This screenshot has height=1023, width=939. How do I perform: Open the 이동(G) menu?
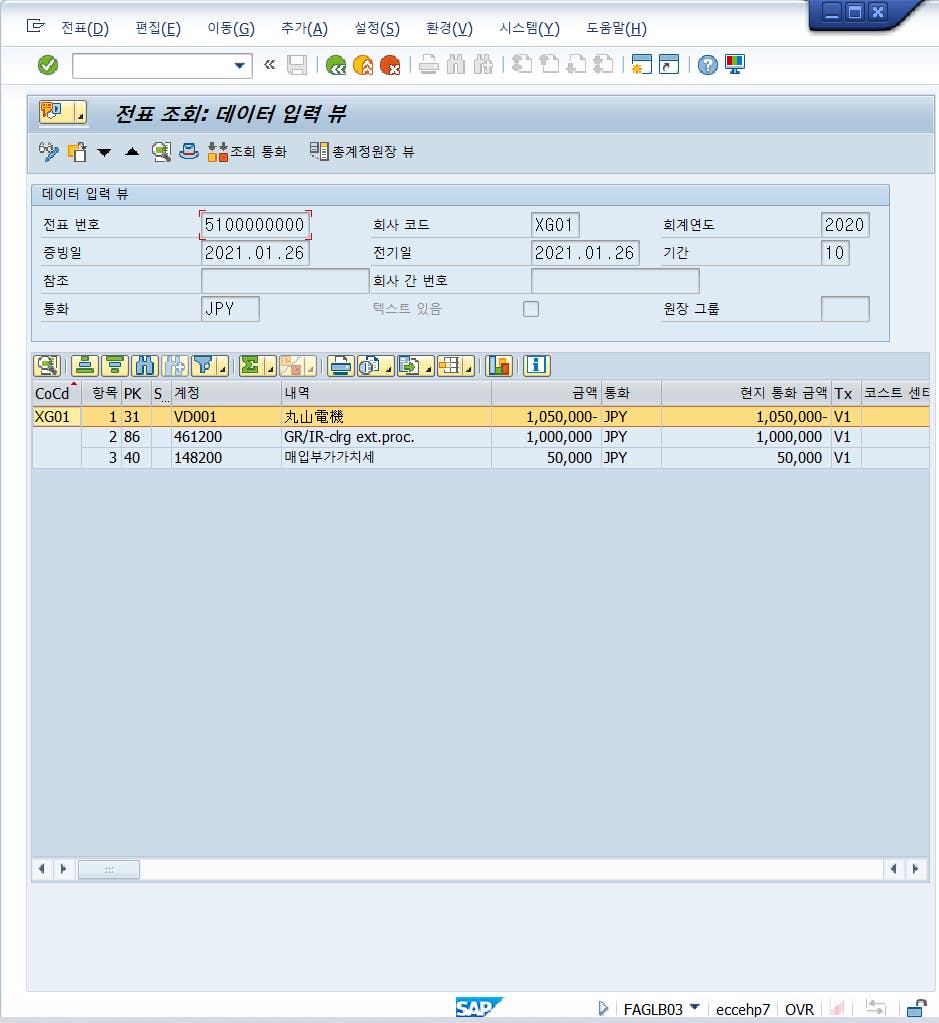coord(231,29)
